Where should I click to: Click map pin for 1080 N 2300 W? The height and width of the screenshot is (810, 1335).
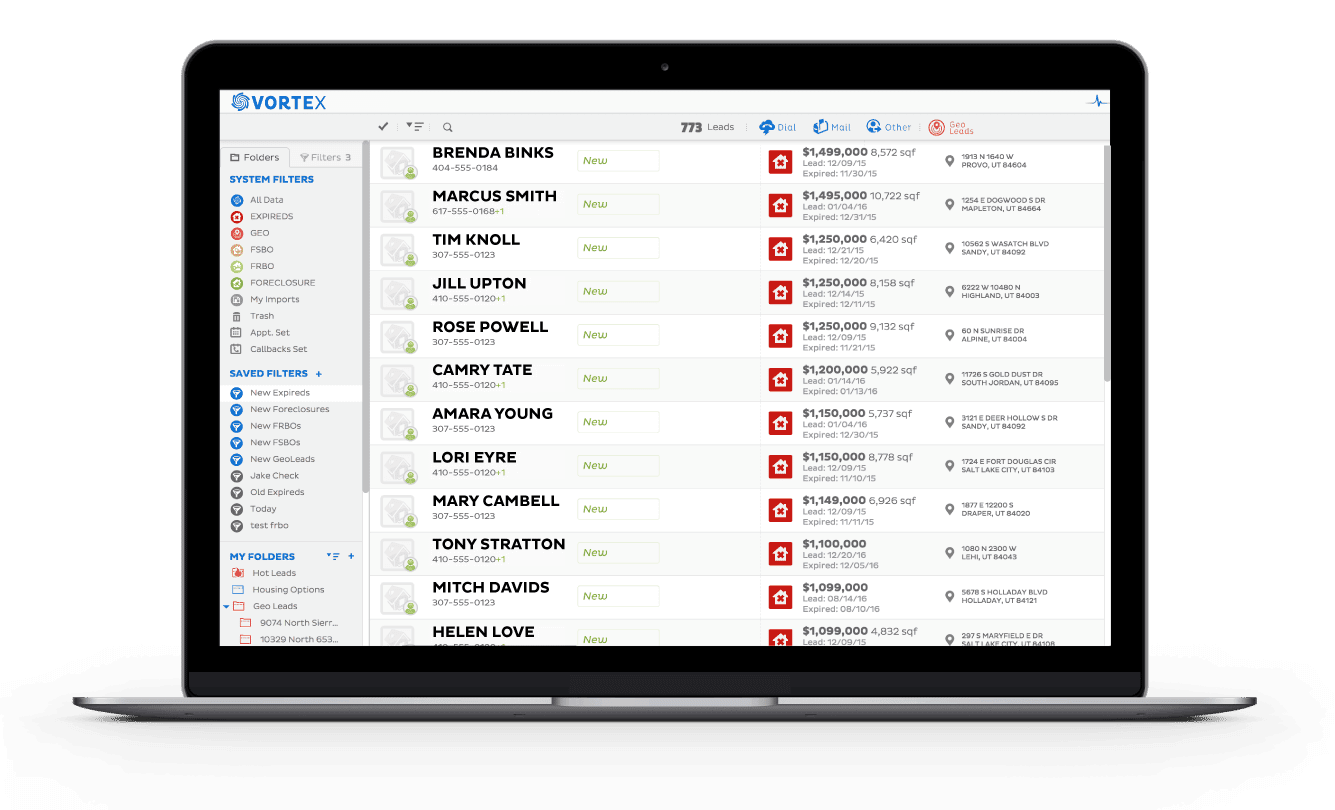pos(950,552)
